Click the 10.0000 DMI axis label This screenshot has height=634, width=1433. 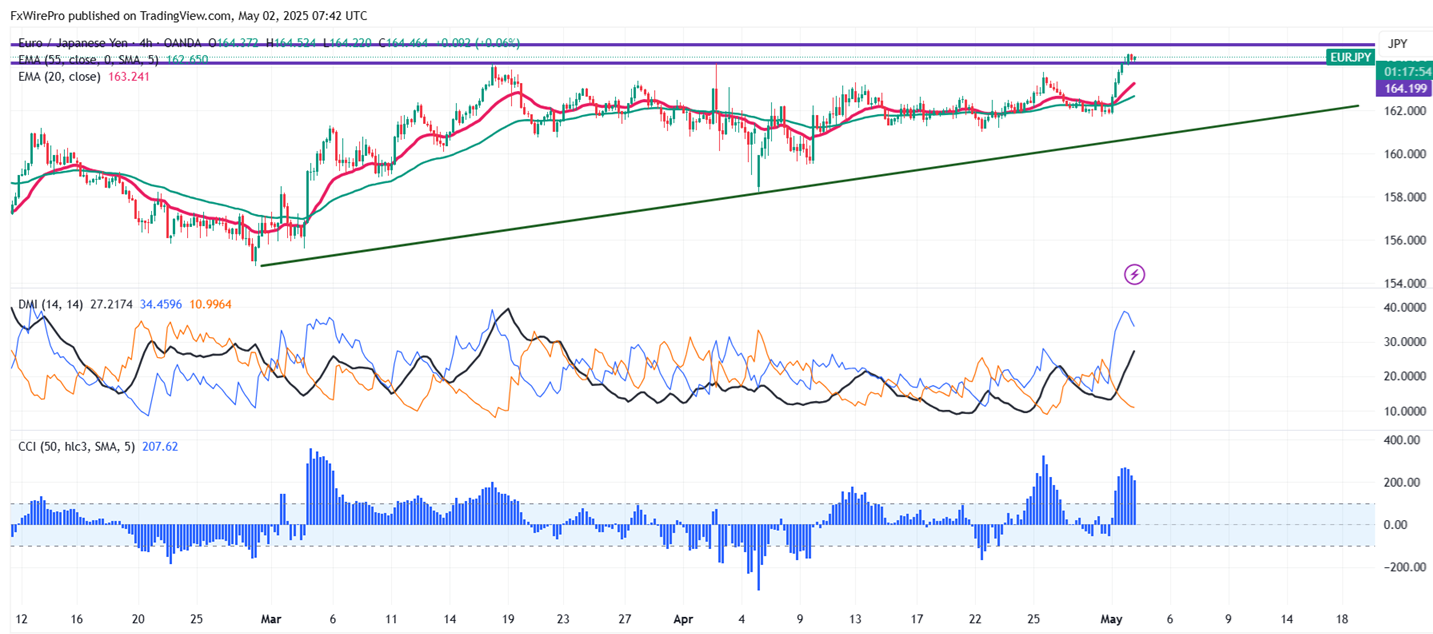coord(1403,411)
